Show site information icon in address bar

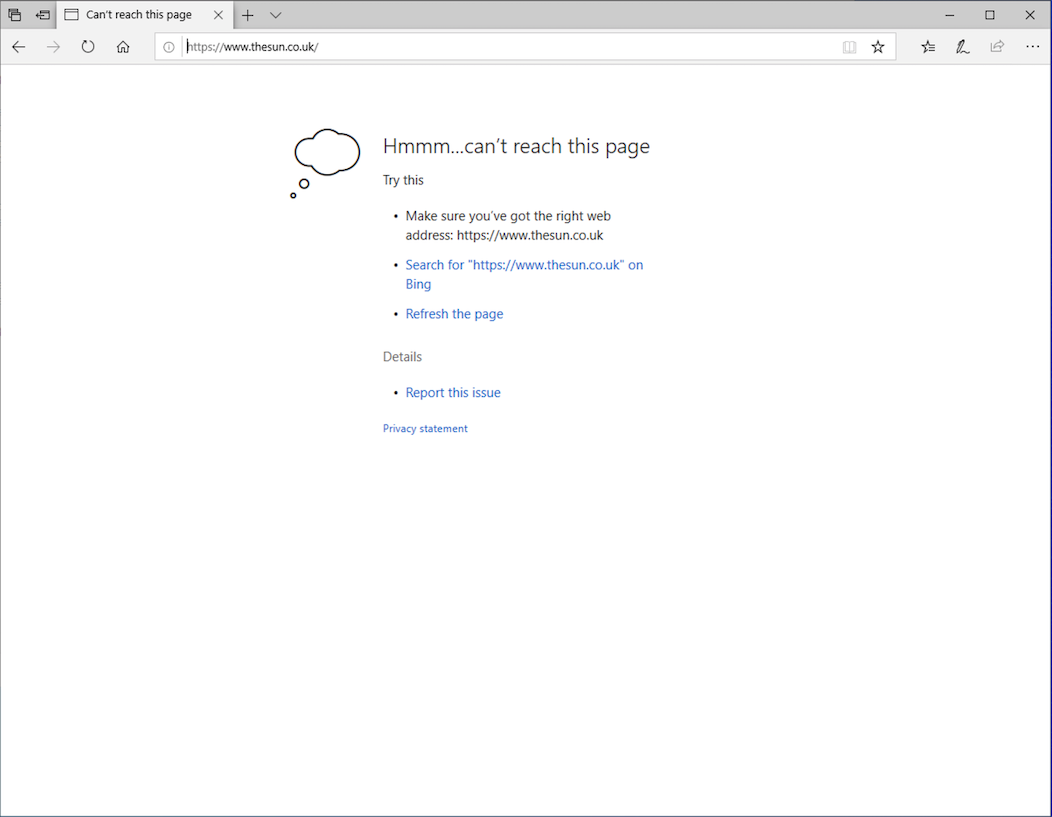tap(169, 47)
